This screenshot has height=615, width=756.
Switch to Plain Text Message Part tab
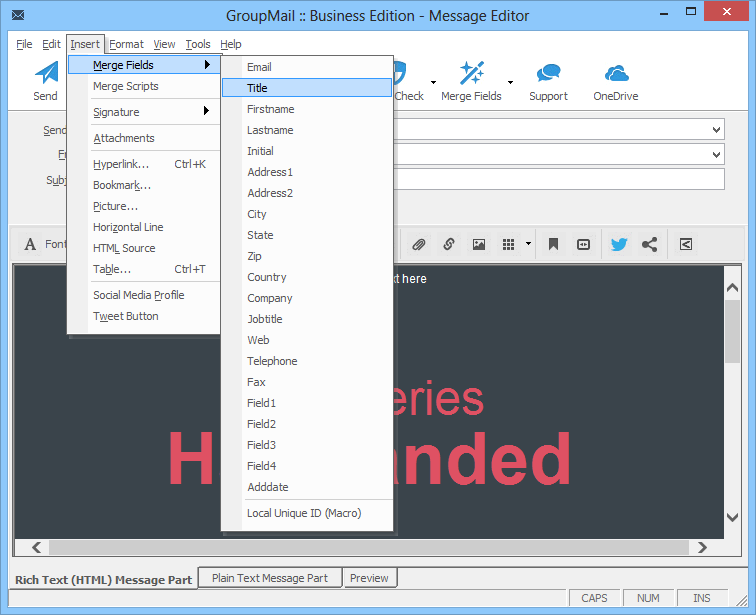[270, 578]
